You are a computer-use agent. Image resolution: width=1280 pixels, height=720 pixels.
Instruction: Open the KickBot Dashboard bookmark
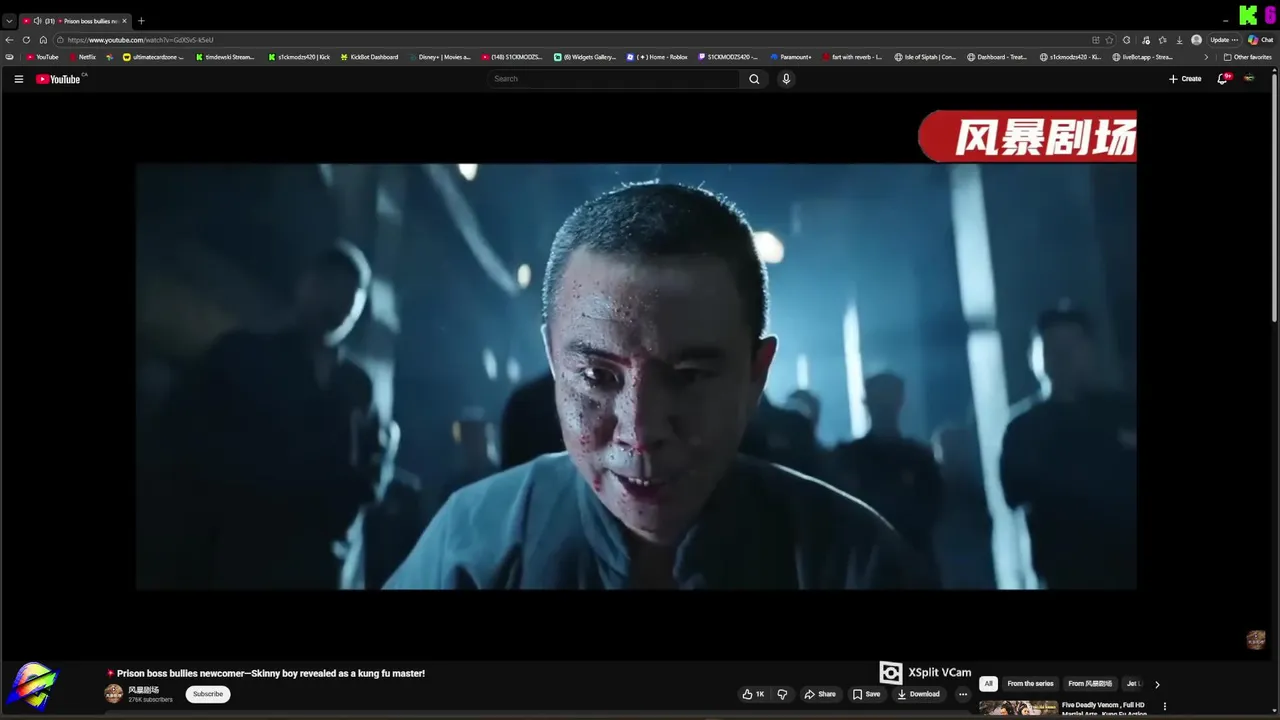coord(369,57)
